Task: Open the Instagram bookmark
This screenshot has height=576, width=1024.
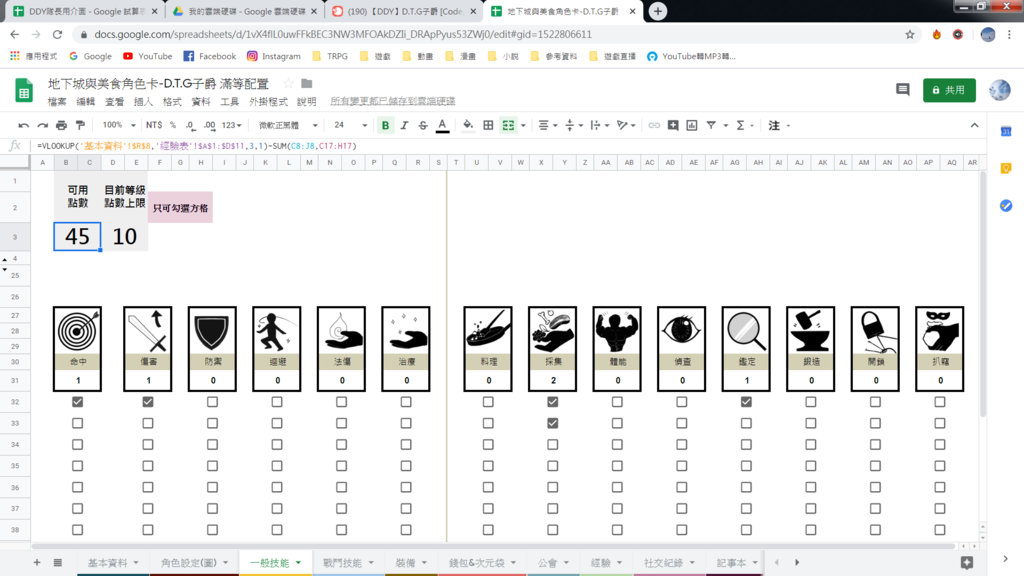Action: click(274, 56)
